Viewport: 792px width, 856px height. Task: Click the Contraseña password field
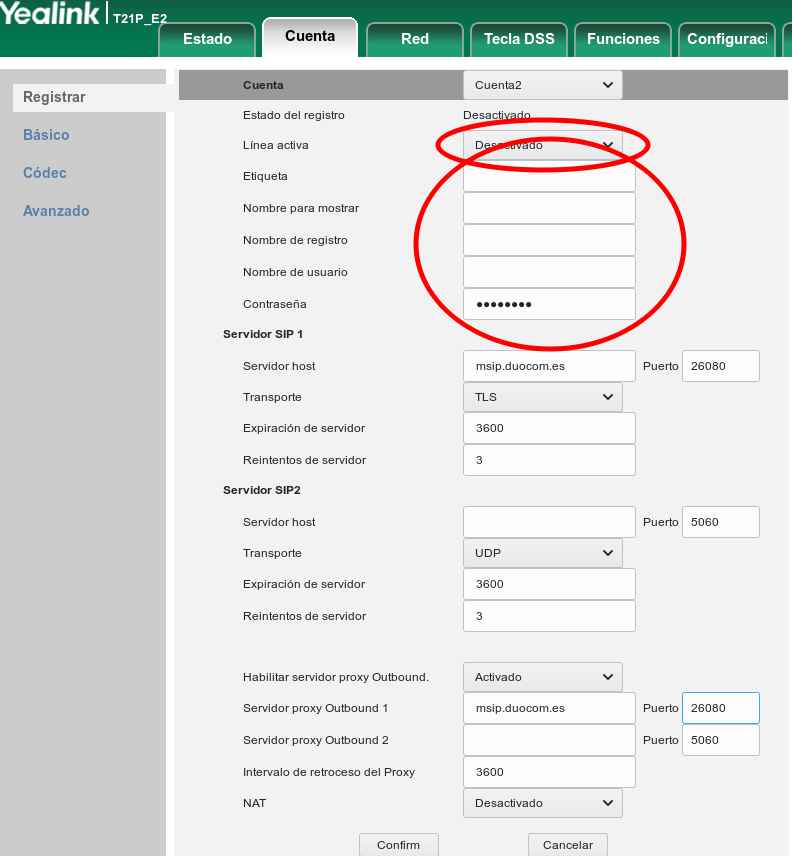coord(549,304)
